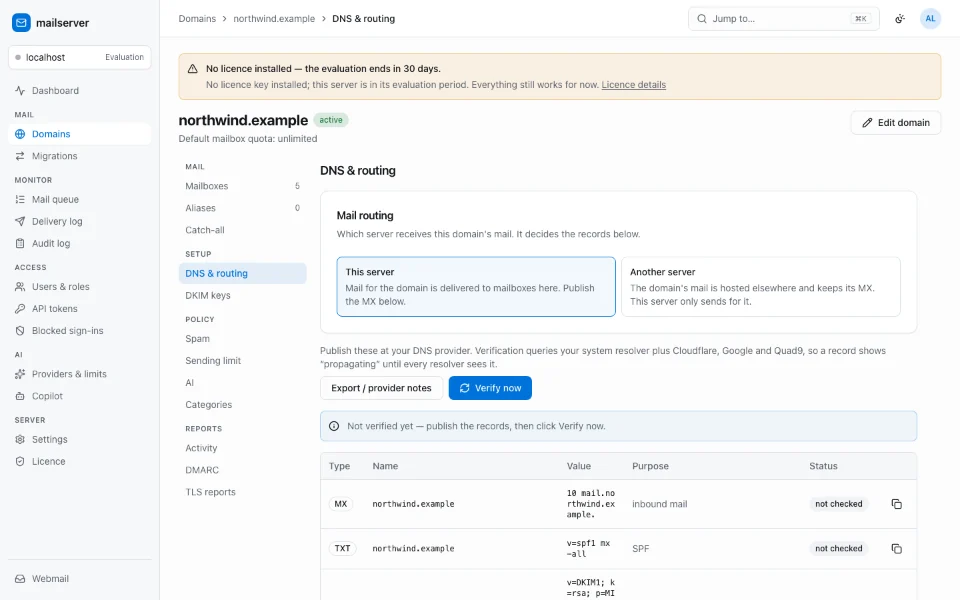The image size is (960, 600).
Task: Click the search magnifier icon
Action: pos(702,19)
